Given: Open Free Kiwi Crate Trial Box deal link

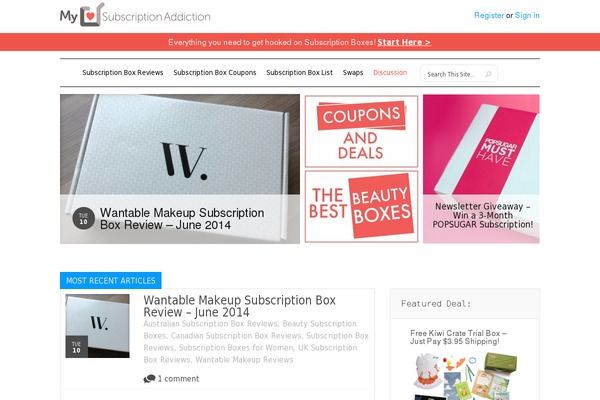Looking at the screenshot, I should [458, 337].
